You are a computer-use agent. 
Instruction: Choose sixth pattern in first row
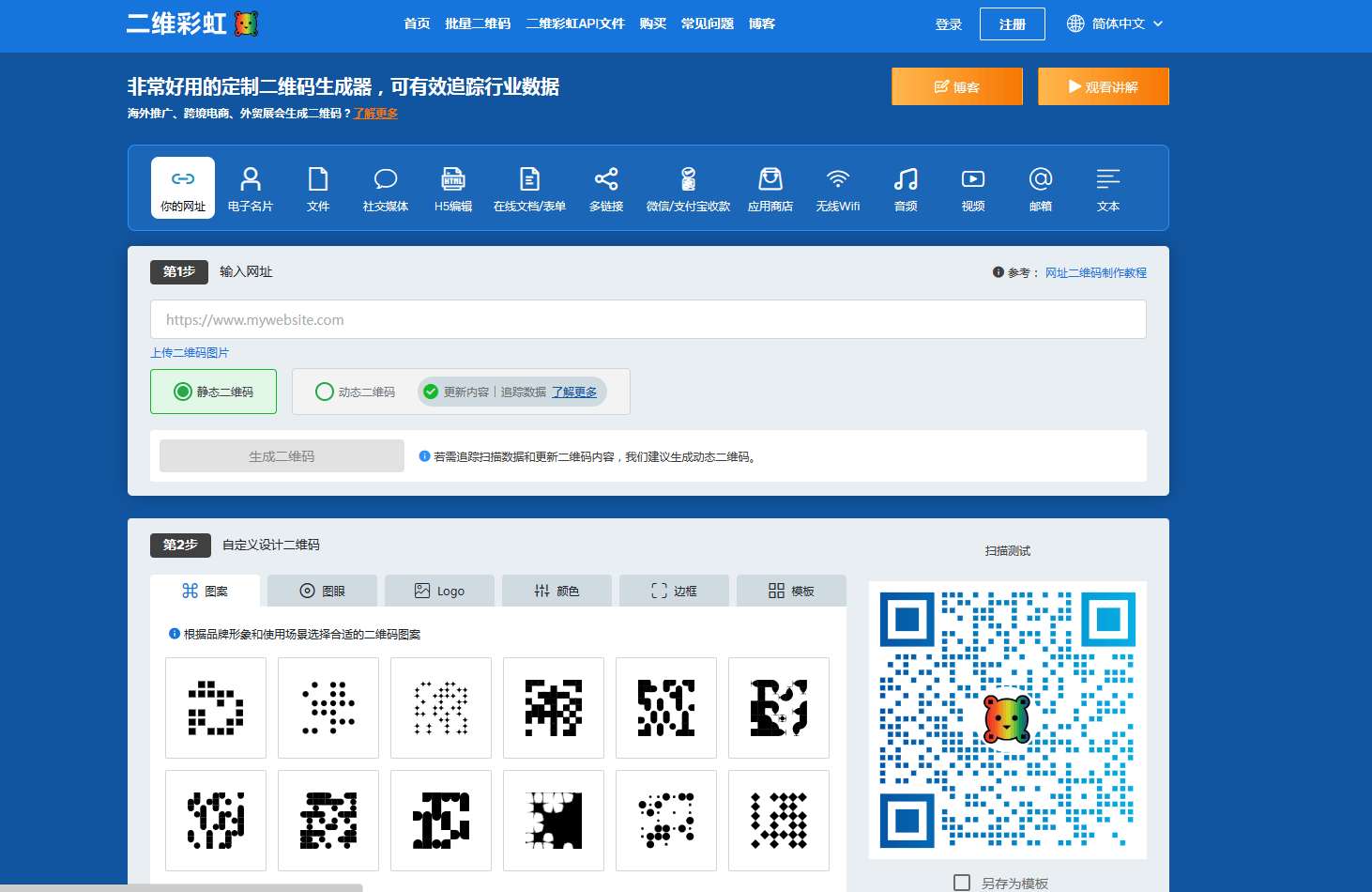[x=779, y=708]
